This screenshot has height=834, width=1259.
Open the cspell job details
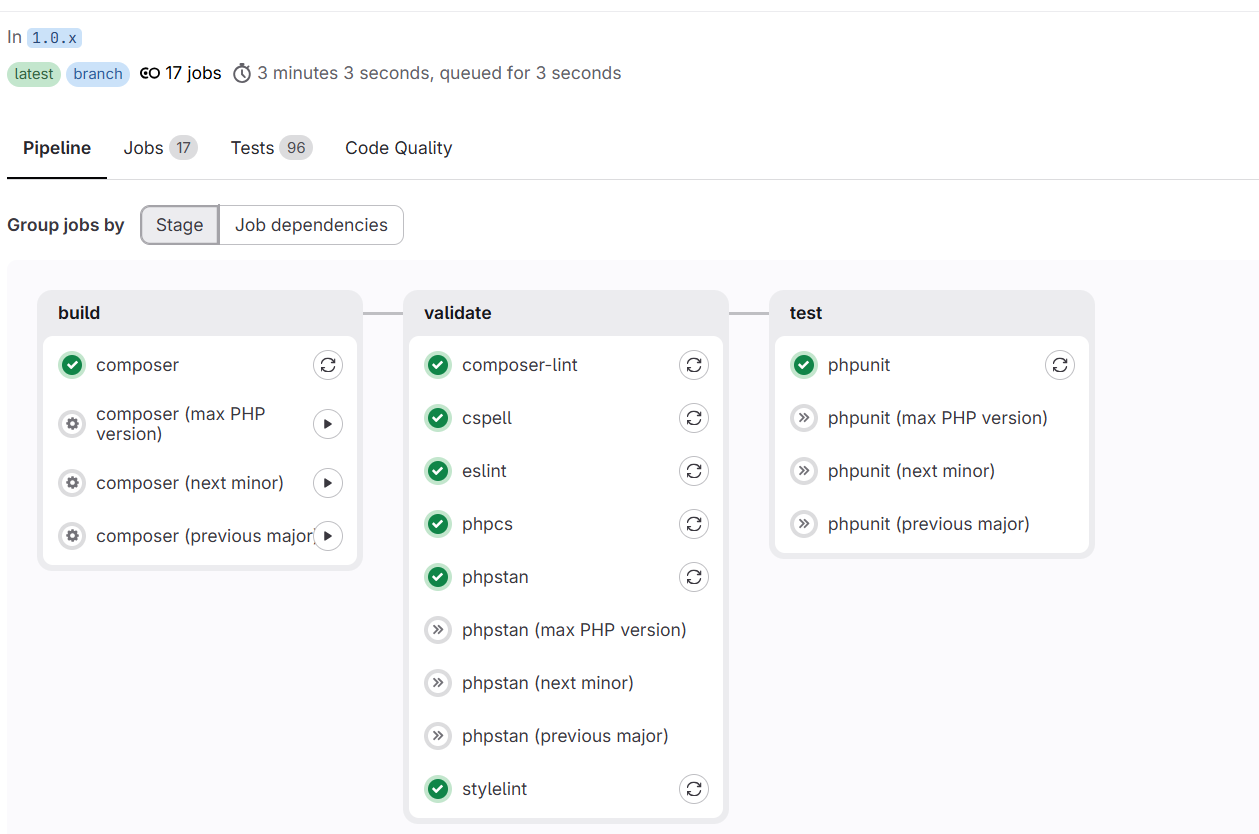(487, 418)
